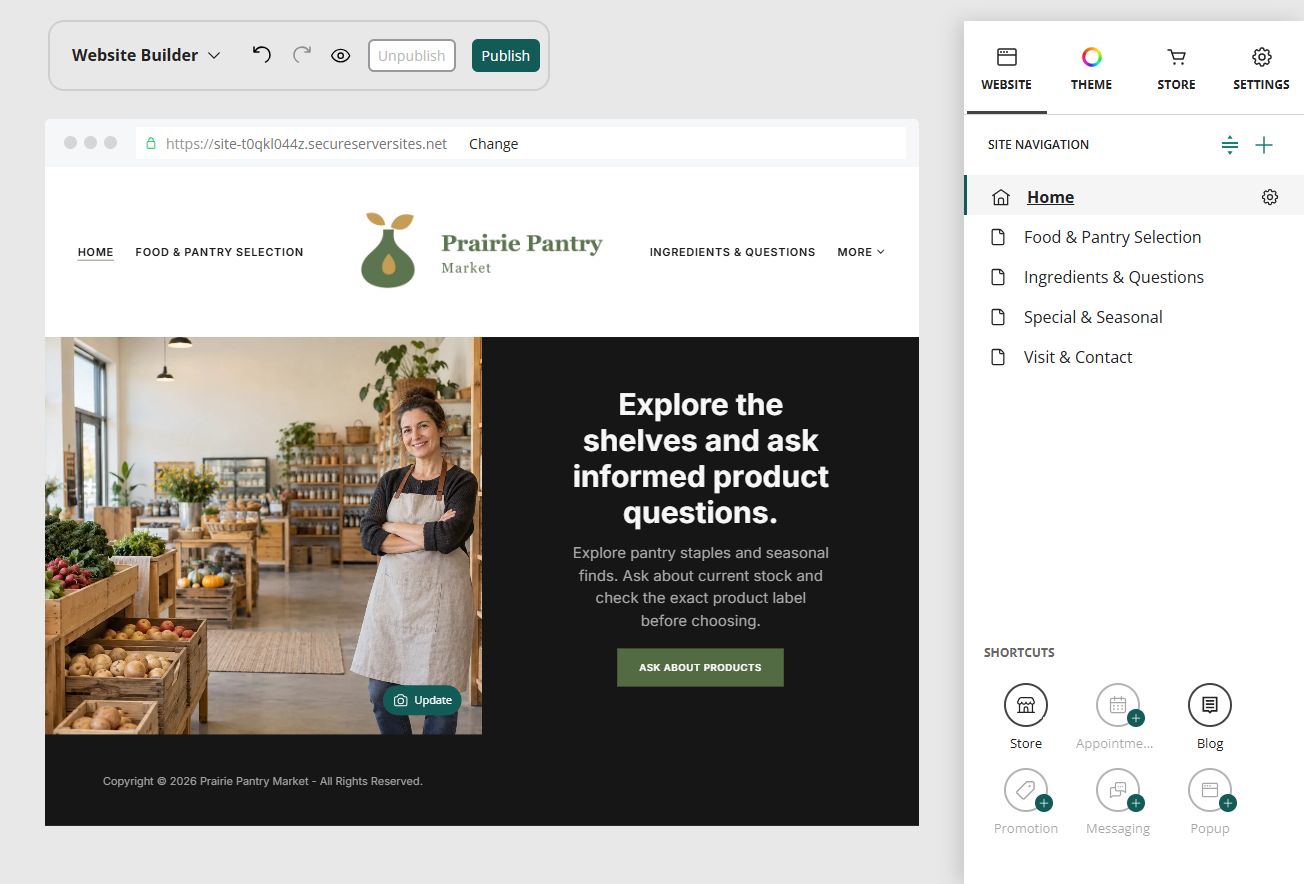This screenshot has height=884, width=1304.
Task: Select the hero headline text
Action: [x=700, y=459]
